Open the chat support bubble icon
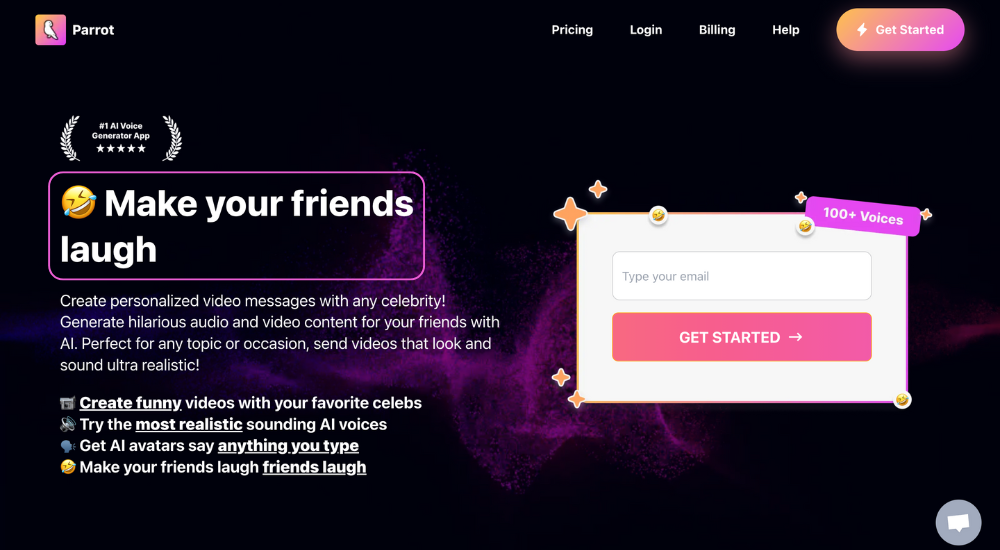 point(958,523)
